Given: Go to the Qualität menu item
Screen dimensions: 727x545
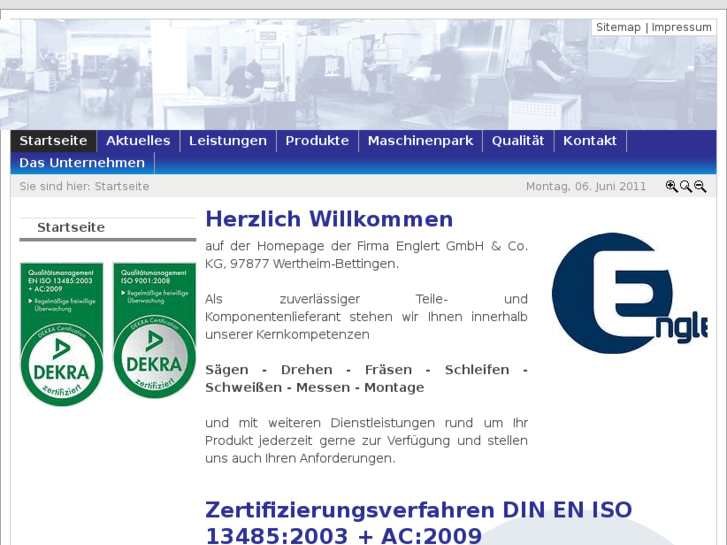Looking at the screenshot, I should (518, 141).
